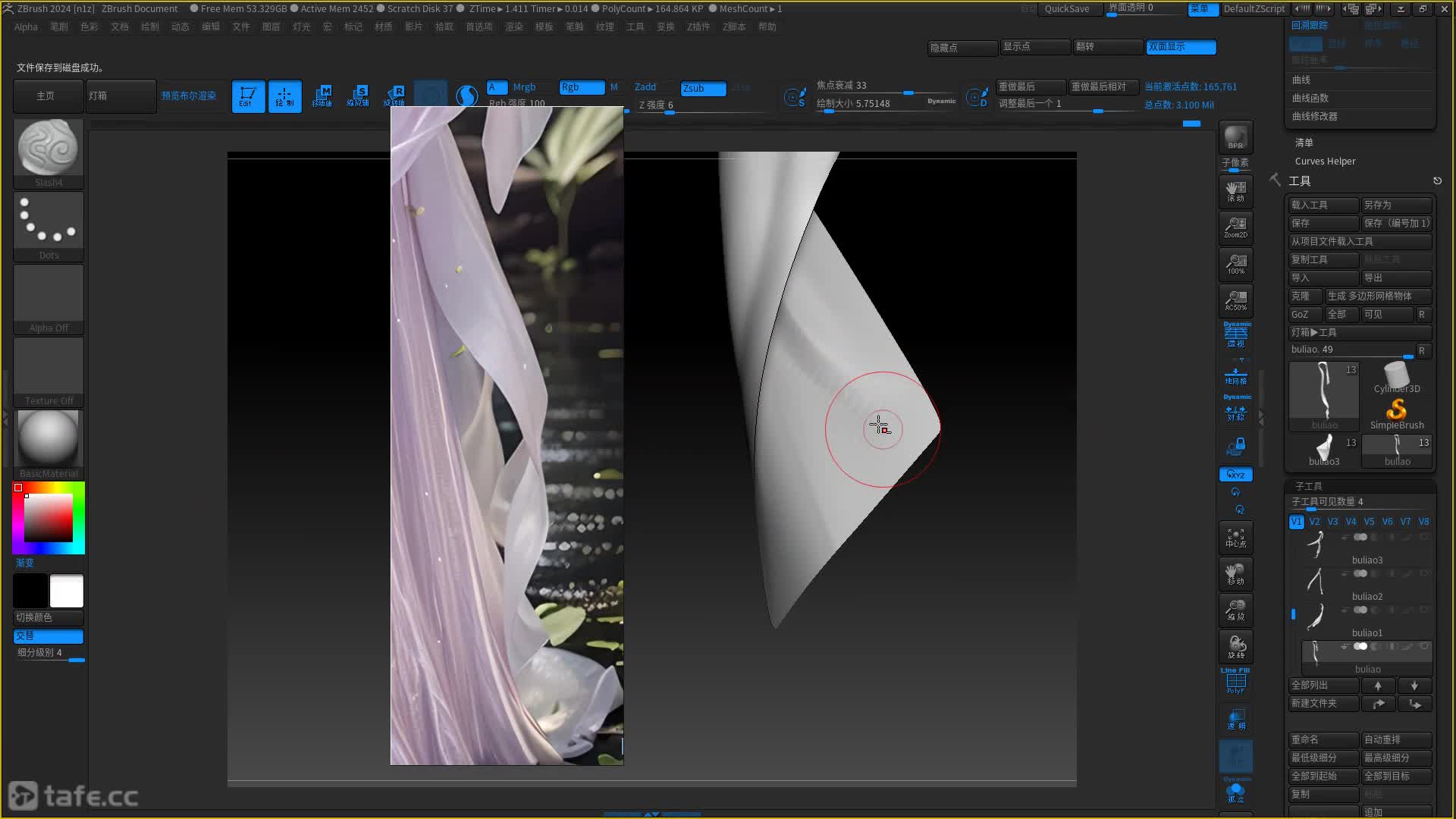1456x819 pixels.
Task: Click the 主页 (Home) button
Action: (x=48, y=96)
